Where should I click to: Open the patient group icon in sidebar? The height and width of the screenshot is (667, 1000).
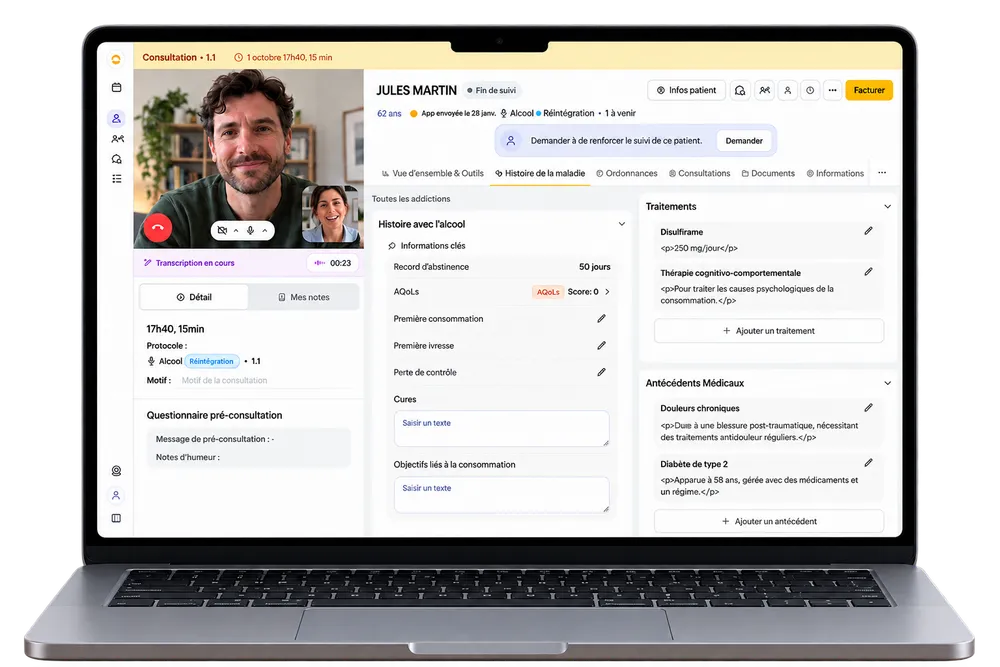click(x=117, y=138)
